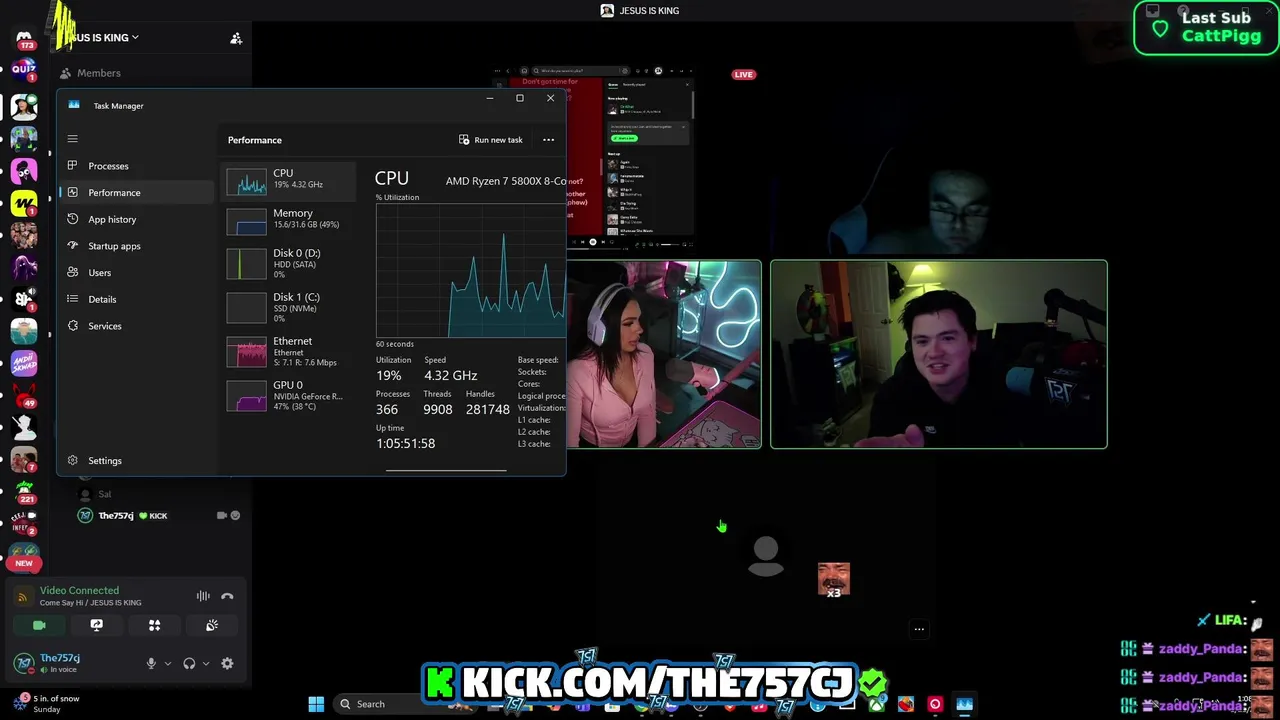Toggle Discord camera off
The width and height of the screenshot is (1280, 720).
click(39, 625)
